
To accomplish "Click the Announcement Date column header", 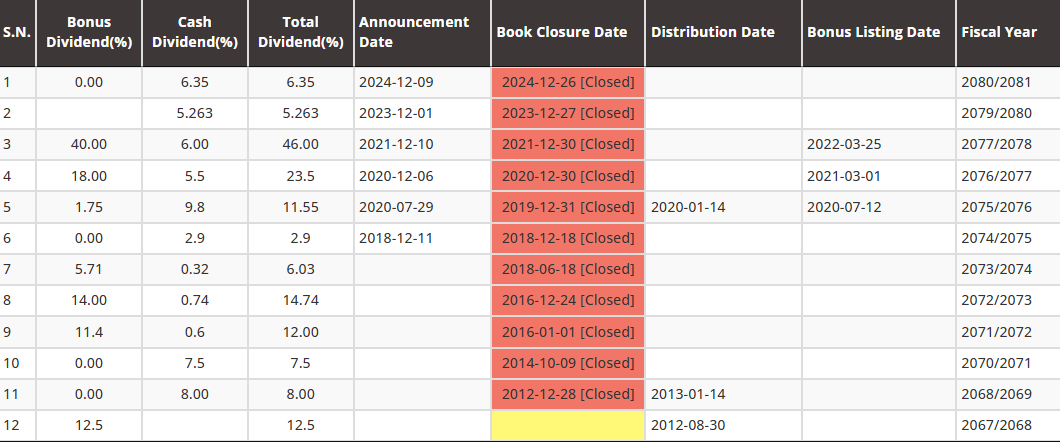I will click(x=414, y=32).
